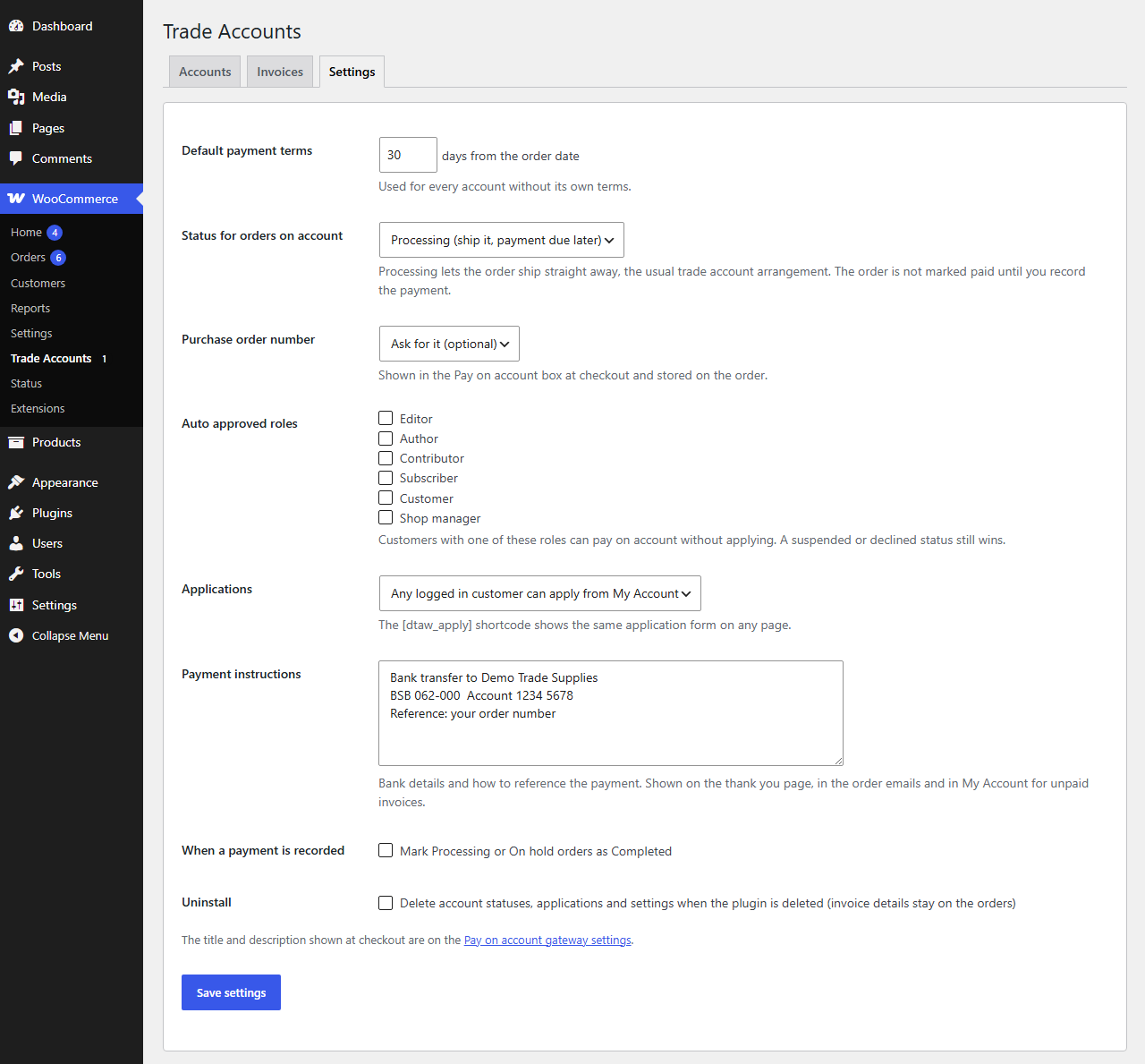Click the Collapse Menu arrow icon
Viewport: 1145px width, 1064px height.
16,635
